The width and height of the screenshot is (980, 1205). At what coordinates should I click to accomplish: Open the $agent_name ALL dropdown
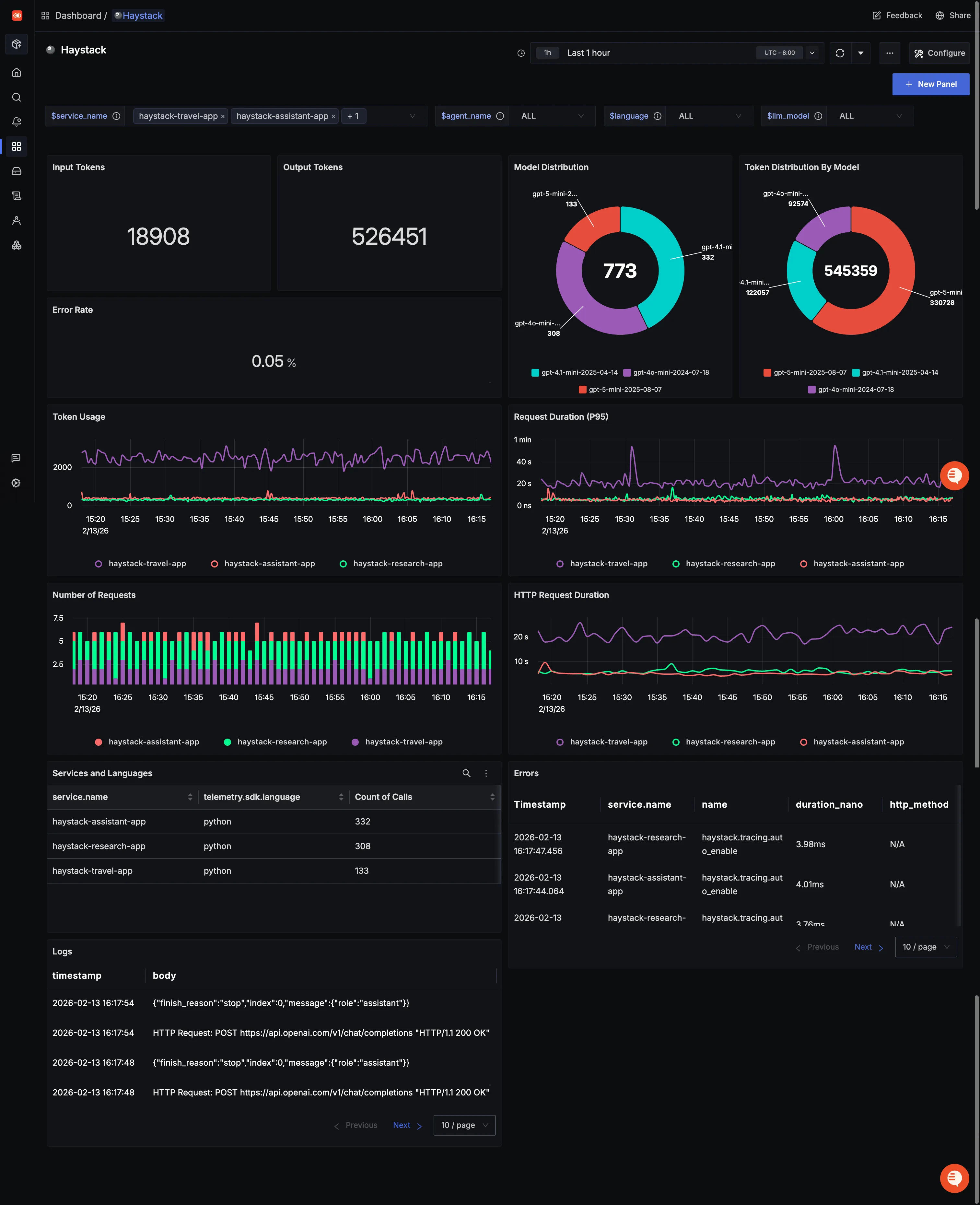click(552, 116)
